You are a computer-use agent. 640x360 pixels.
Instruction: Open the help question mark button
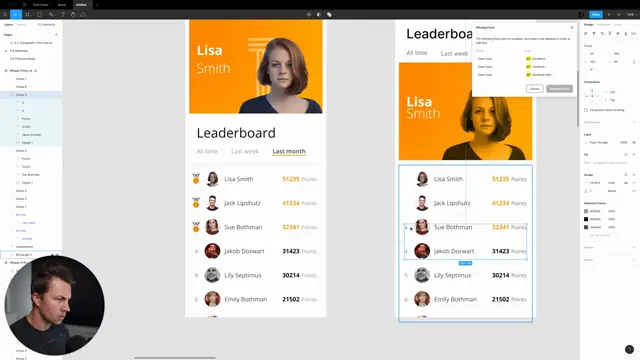[x=629, y=349]
